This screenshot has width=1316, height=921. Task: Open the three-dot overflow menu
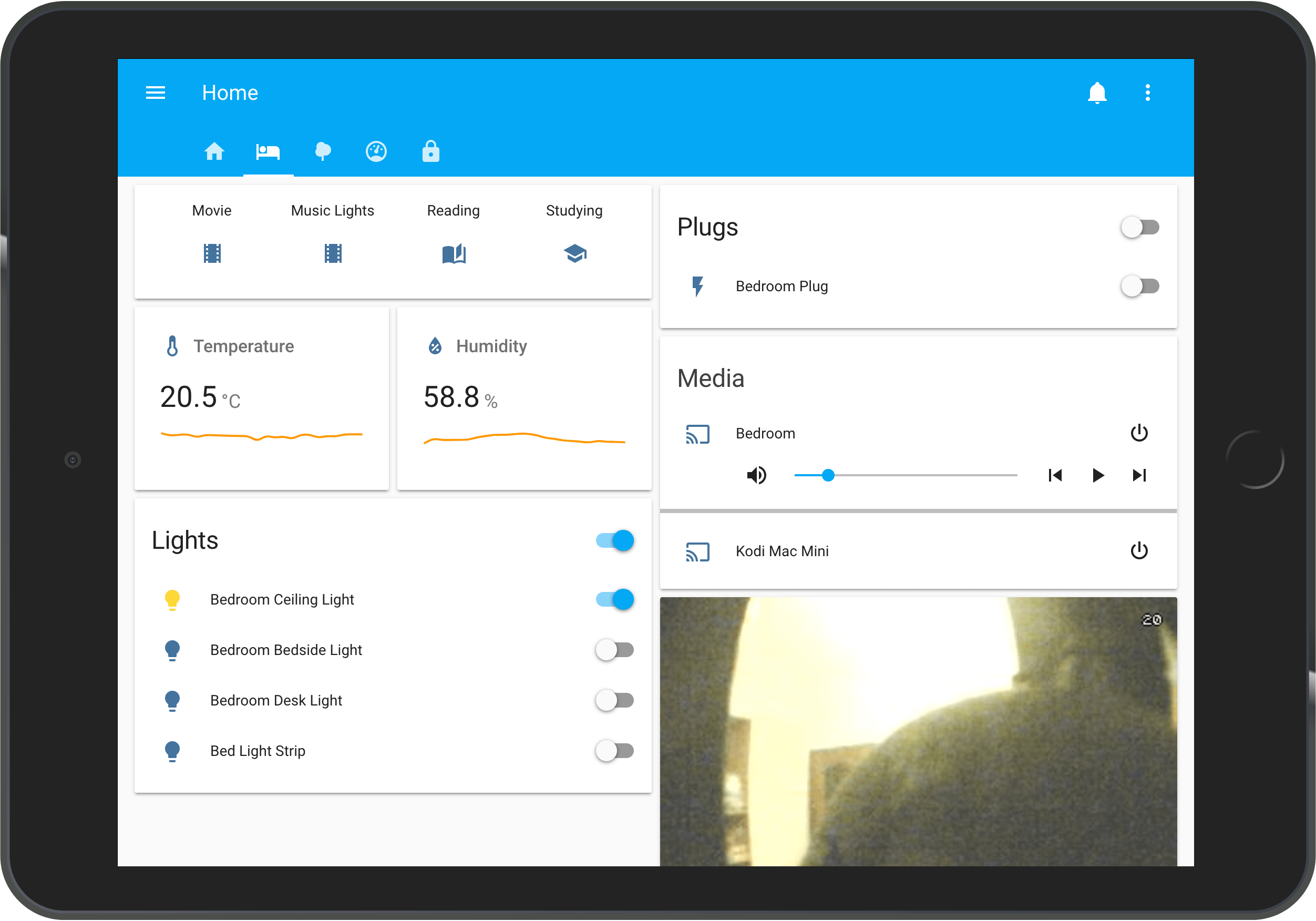pos(1147,93)
